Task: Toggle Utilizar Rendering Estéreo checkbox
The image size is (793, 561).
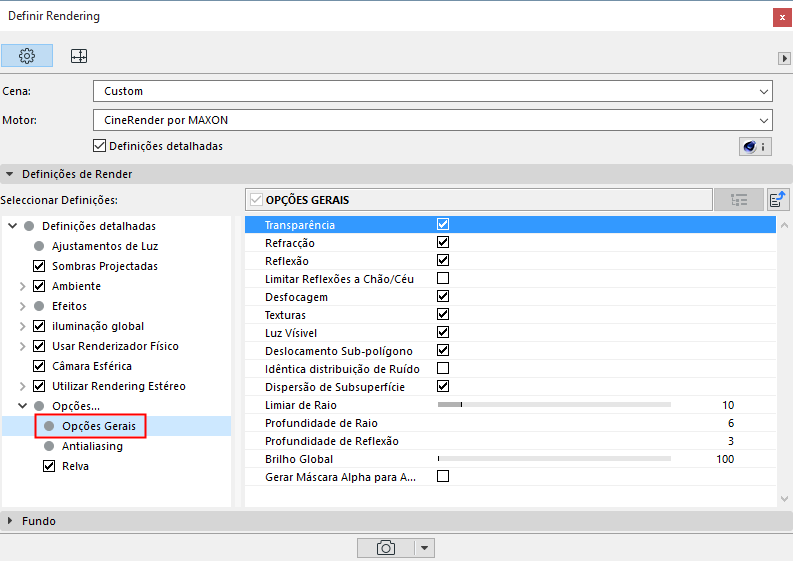Action: [x=39, y=386]
